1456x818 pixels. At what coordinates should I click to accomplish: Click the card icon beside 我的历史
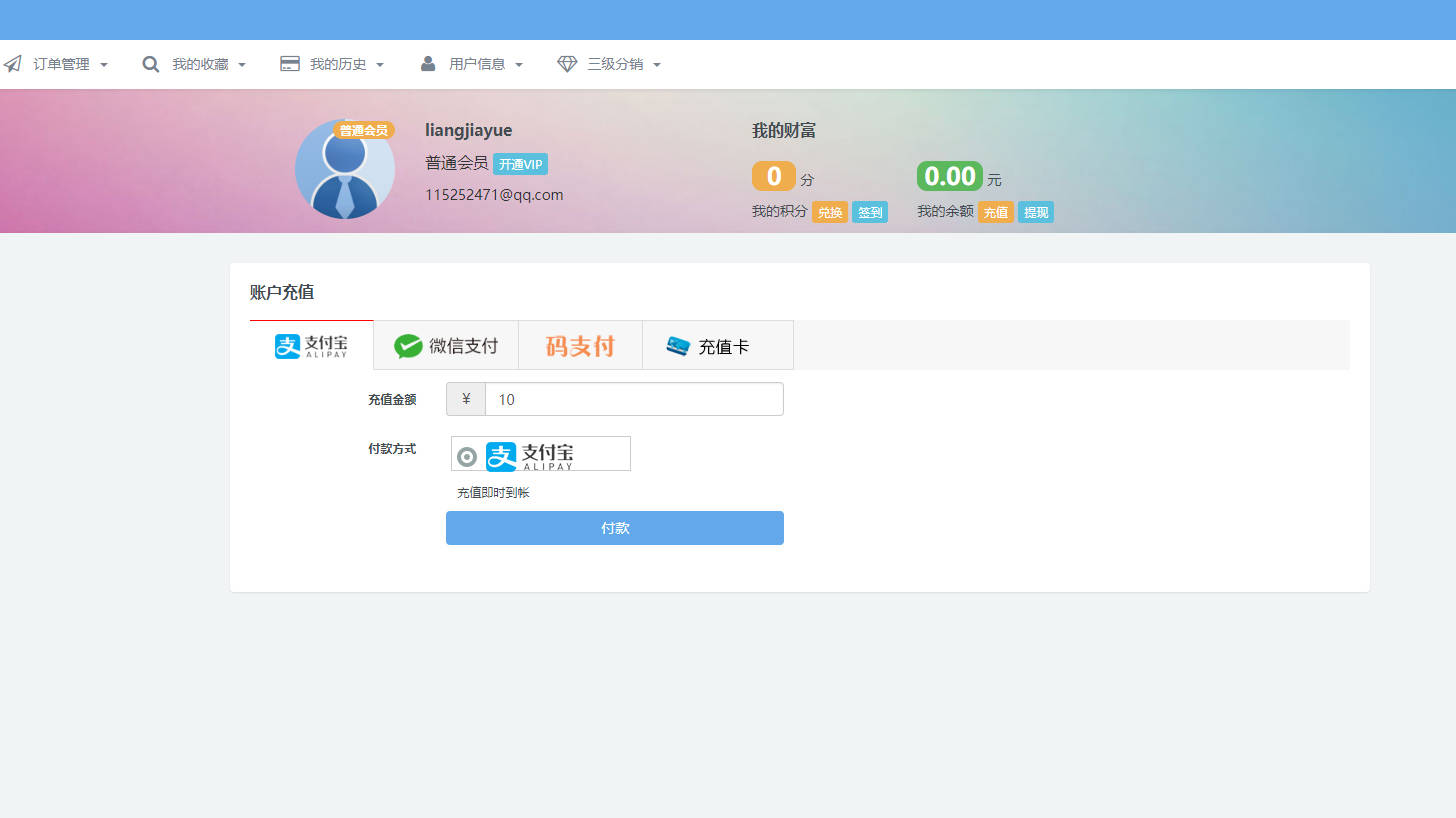coord(290,64)
